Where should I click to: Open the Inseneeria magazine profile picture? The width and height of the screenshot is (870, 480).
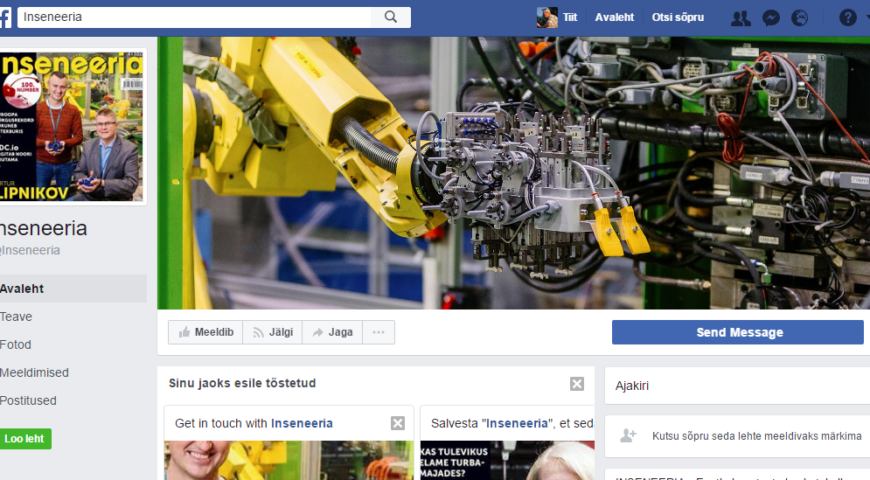click(x=72, y=127)
